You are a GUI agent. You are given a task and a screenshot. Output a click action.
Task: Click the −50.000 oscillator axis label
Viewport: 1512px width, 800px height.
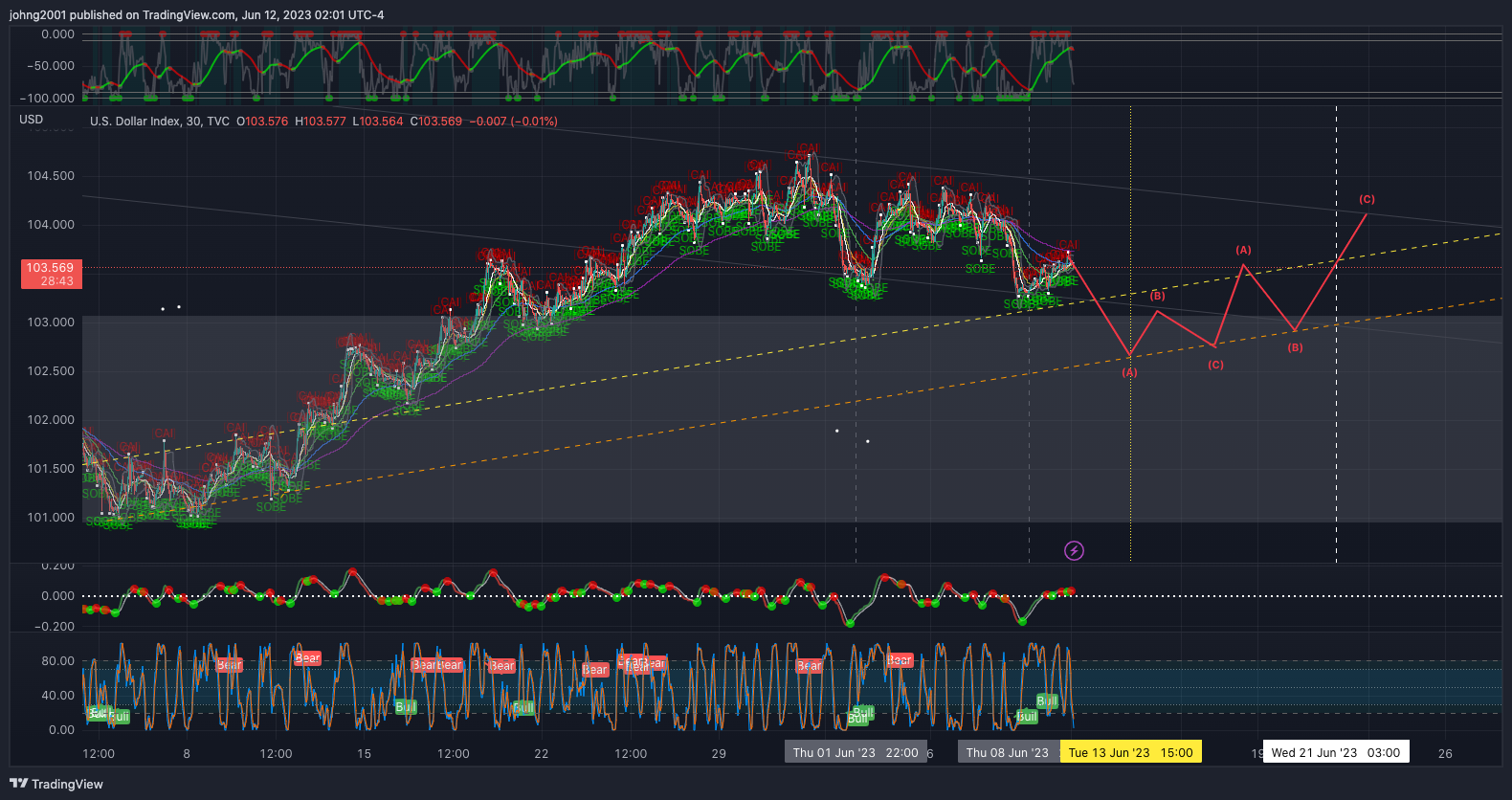pyautogui.click(x=50, y=66)
